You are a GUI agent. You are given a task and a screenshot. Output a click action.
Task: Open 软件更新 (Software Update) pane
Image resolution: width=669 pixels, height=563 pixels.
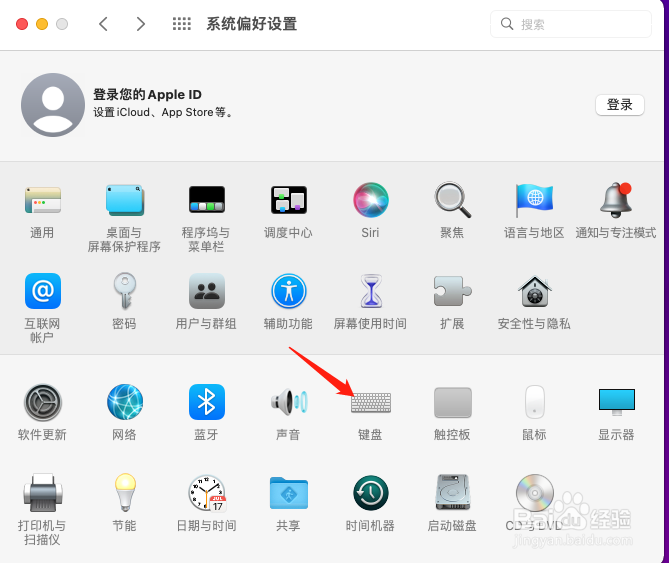click(x=43, y=403)
